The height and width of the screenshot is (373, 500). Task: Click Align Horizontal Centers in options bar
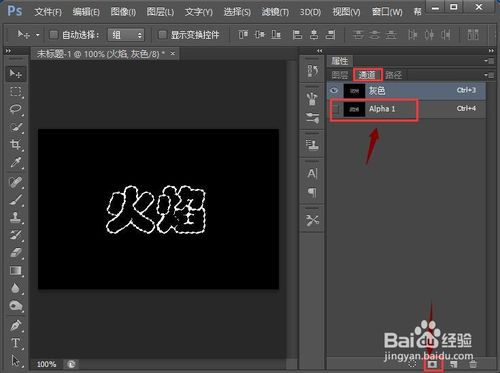(314, 34)
